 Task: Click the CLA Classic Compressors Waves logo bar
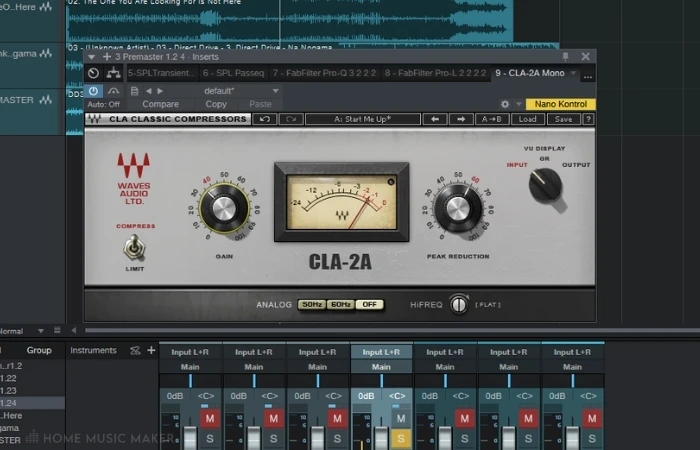[x=168, y=119]
